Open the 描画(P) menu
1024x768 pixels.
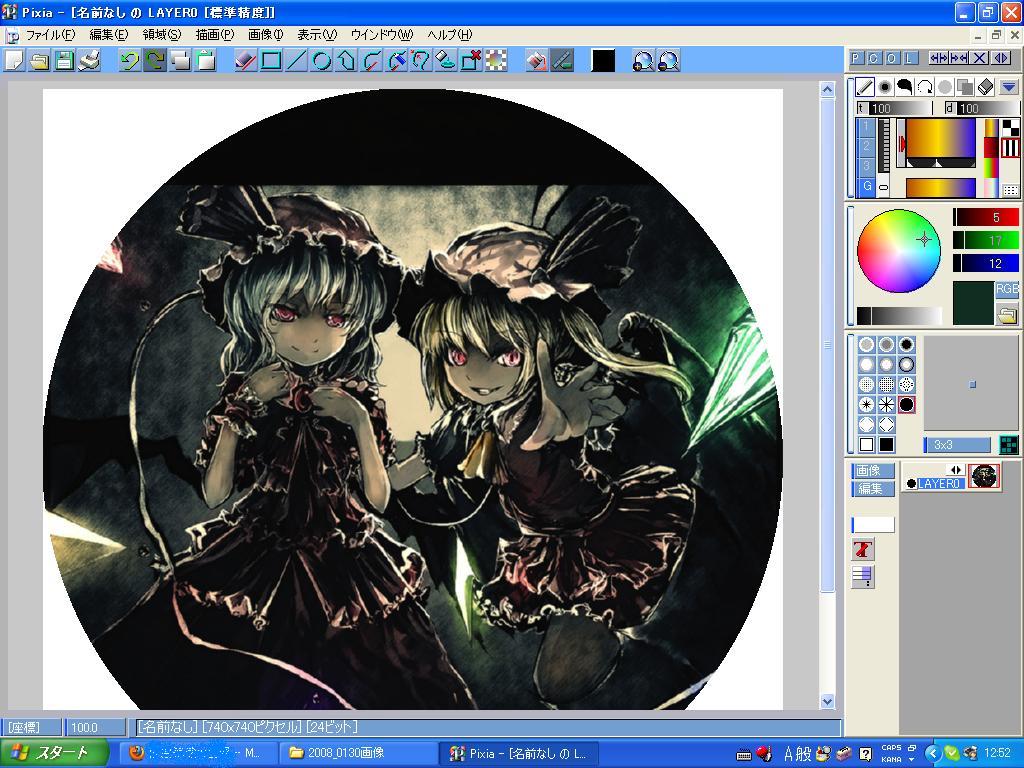tap(214, 35)
